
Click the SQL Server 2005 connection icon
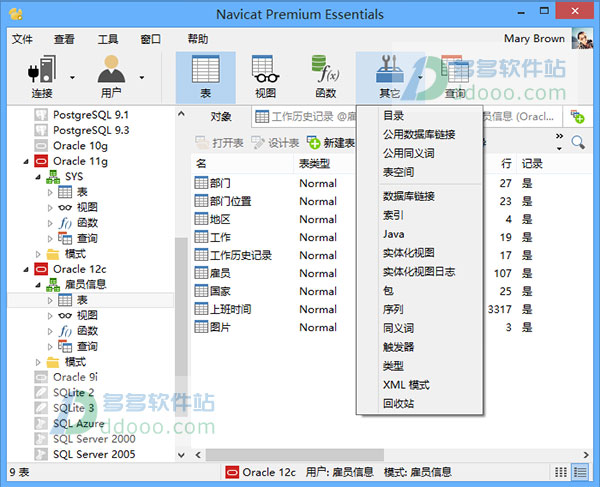[41, 454]
